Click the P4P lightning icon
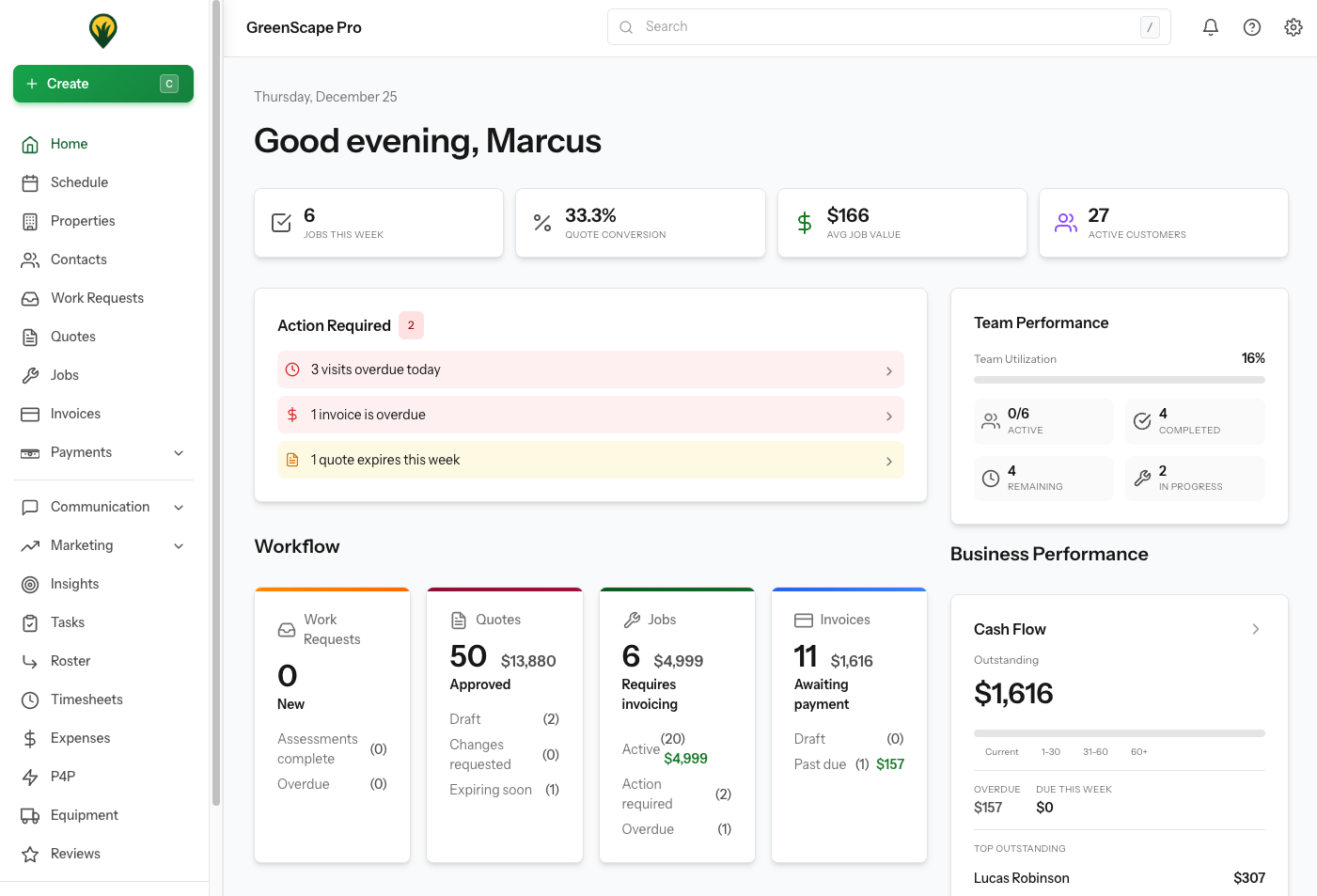Screen dimensions: 1317x896 point(30,777)
